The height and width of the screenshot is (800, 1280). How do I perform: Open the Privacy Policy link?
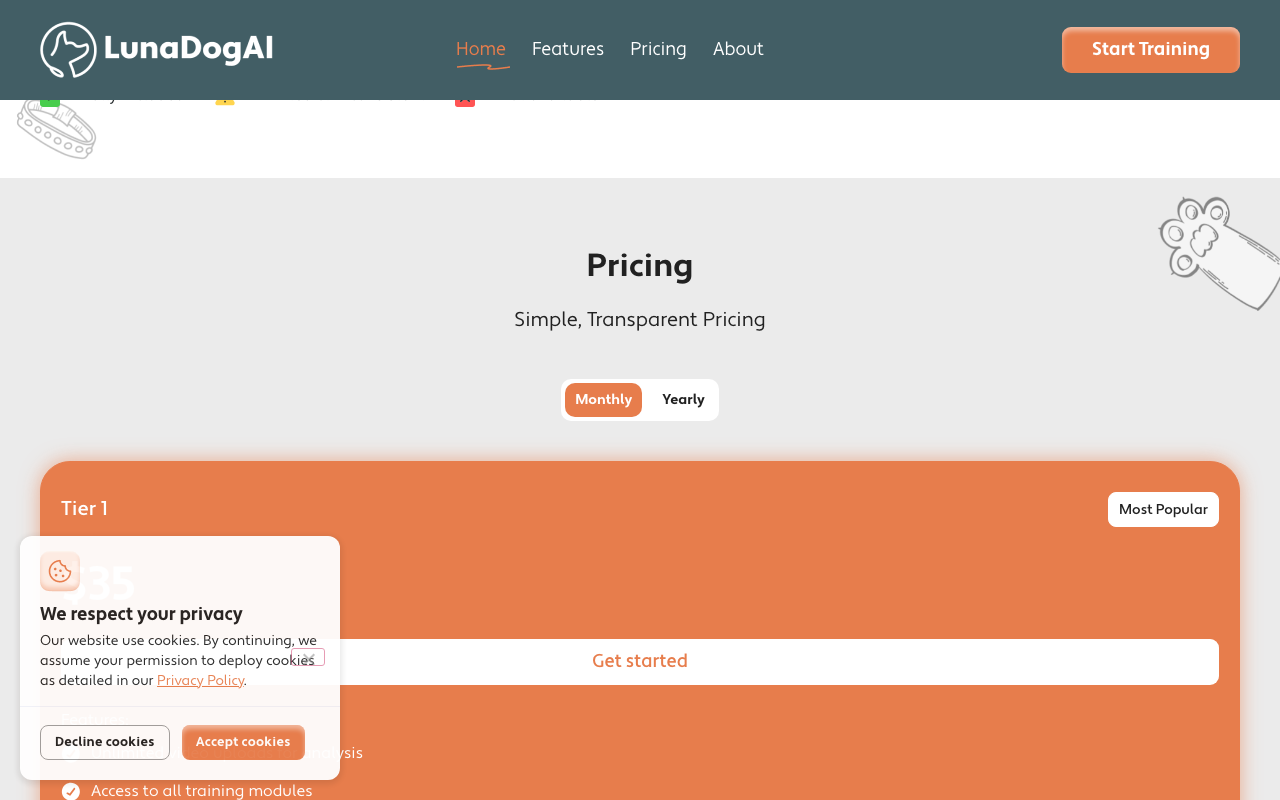(x=200, y=681)
